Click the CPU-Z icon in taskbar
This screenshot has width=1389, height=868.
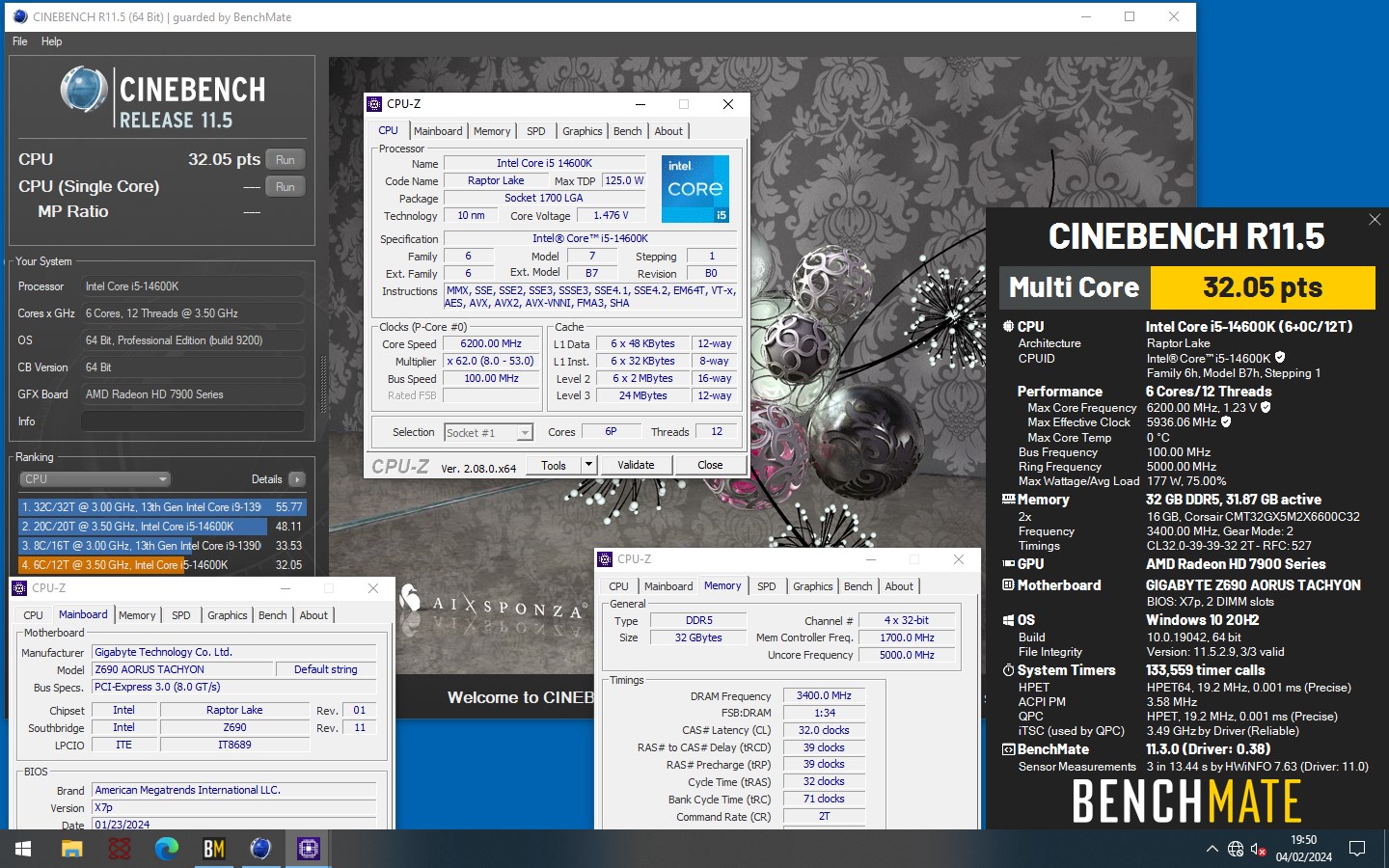[308, 849]
